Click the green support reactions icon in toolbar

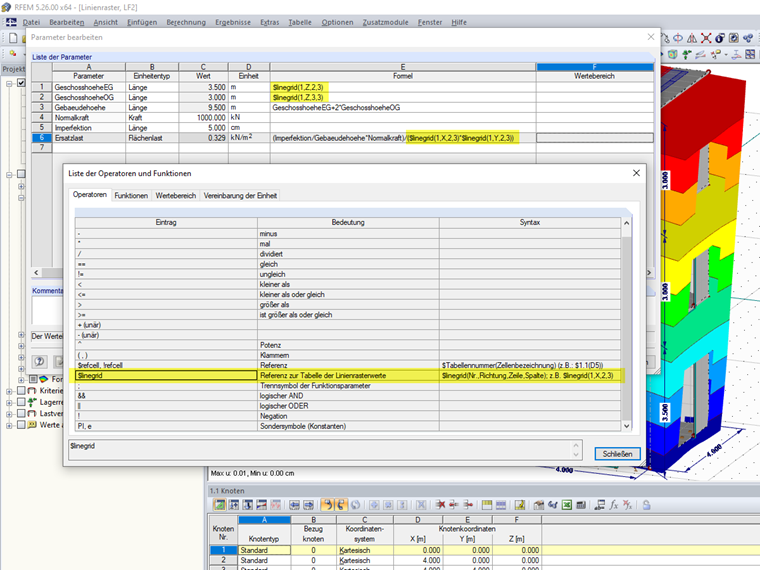(x=687, y=54)
